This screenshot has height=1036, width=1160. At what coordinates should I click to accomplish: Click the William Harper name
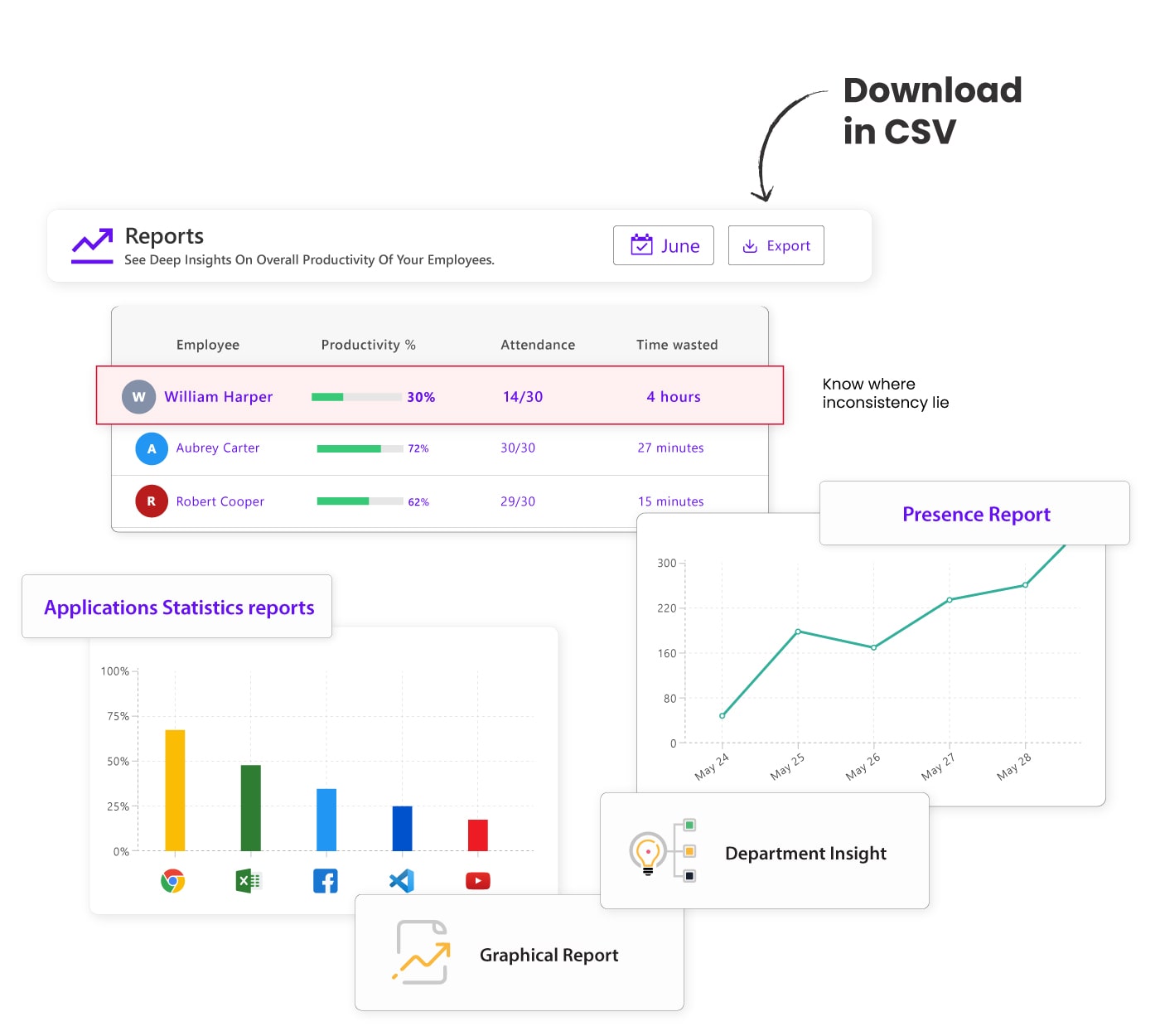pyautogui.click(x=218, y=396)
